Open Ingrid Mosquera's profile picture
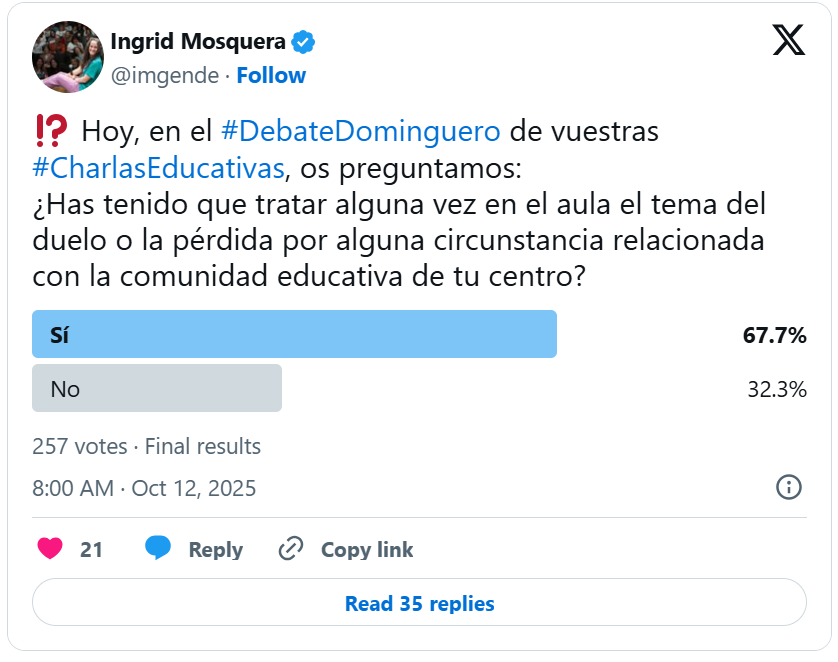 [68, 57]
